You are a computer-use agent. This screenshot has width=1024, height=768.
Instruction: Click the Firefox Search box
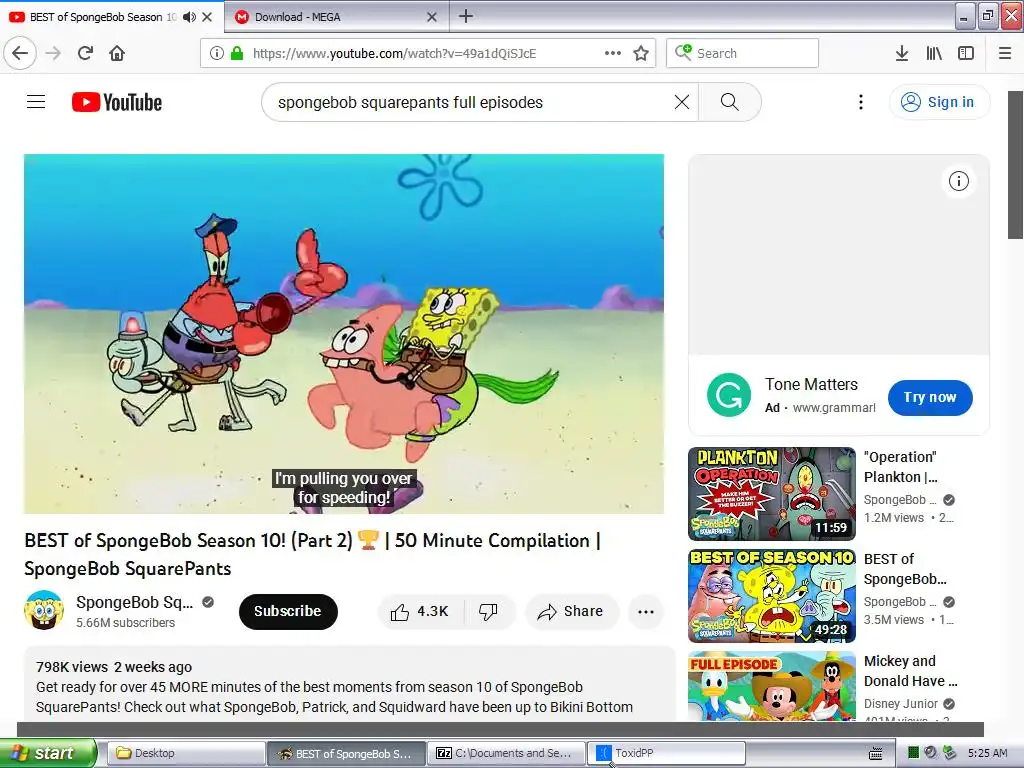point(743,53)
